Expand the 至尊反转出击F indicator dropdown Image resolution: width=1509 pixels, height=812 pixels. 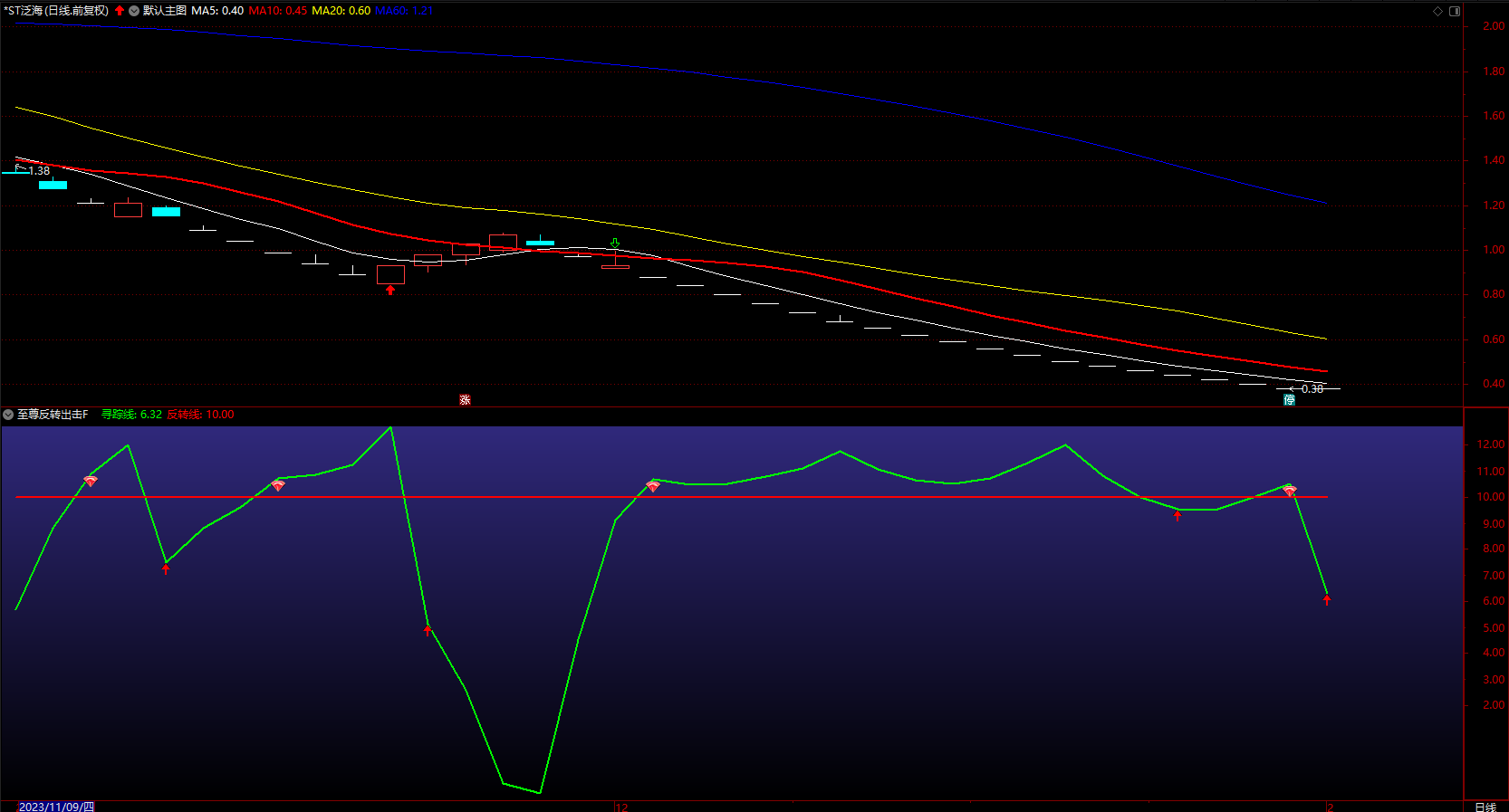[8, 415]
